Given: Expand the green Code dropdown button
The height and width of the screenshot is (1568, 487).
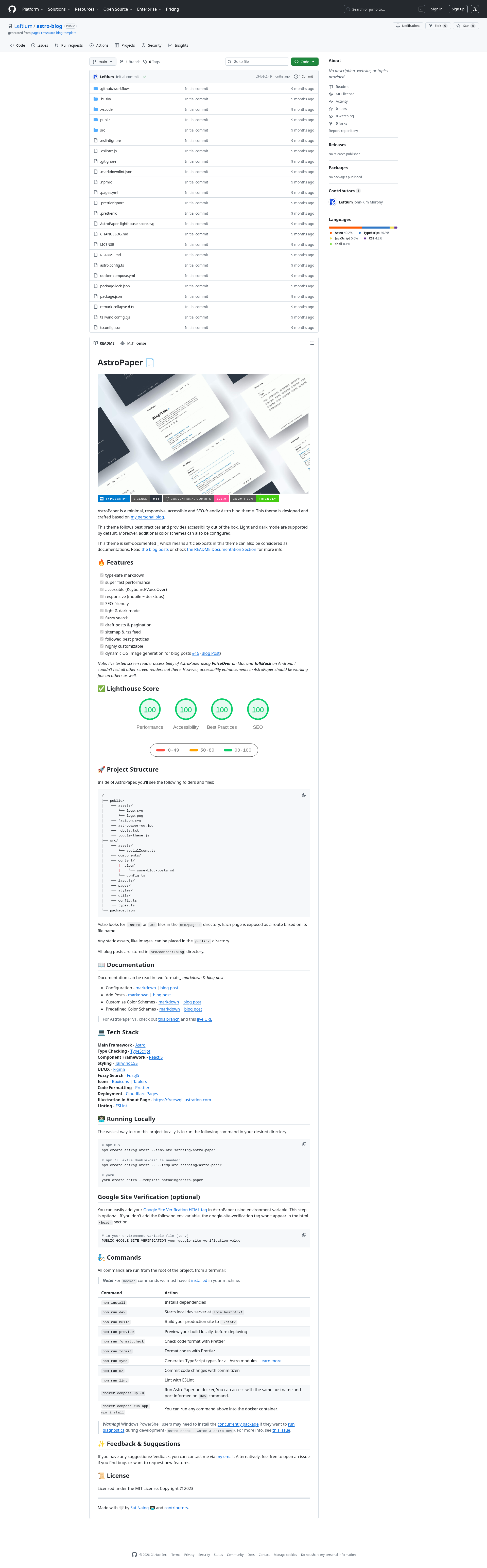Looking at the screenshot, I should coord(305,62).
